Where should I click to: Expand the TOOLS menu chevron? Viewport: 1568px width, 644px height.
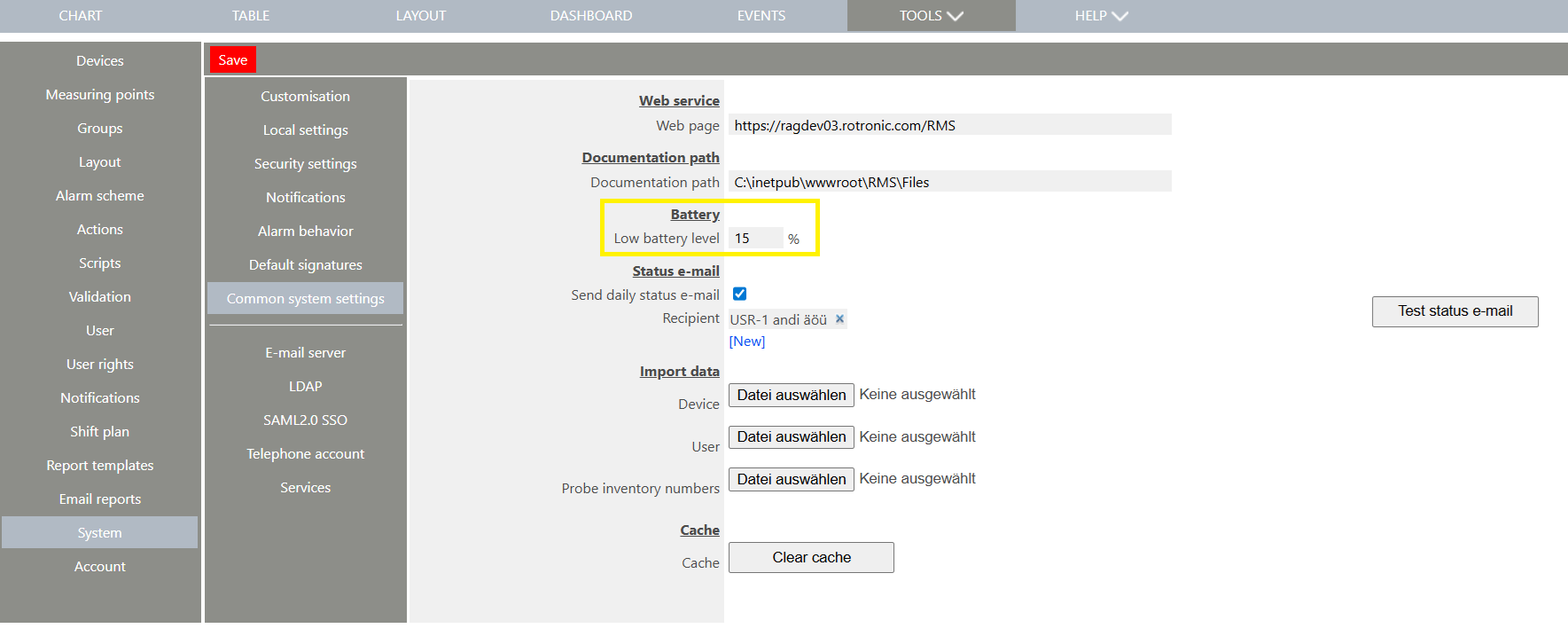tap(955, 16)
